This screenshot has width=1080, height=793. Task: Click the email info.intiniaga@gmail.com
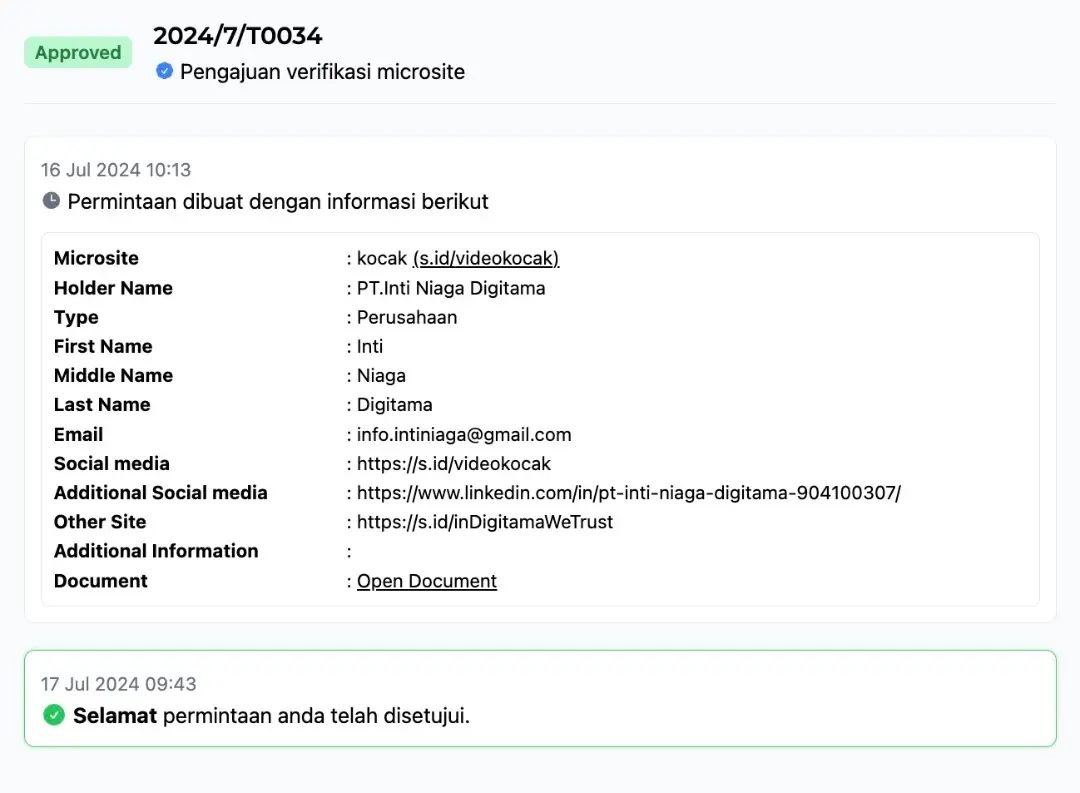(464, 434)
